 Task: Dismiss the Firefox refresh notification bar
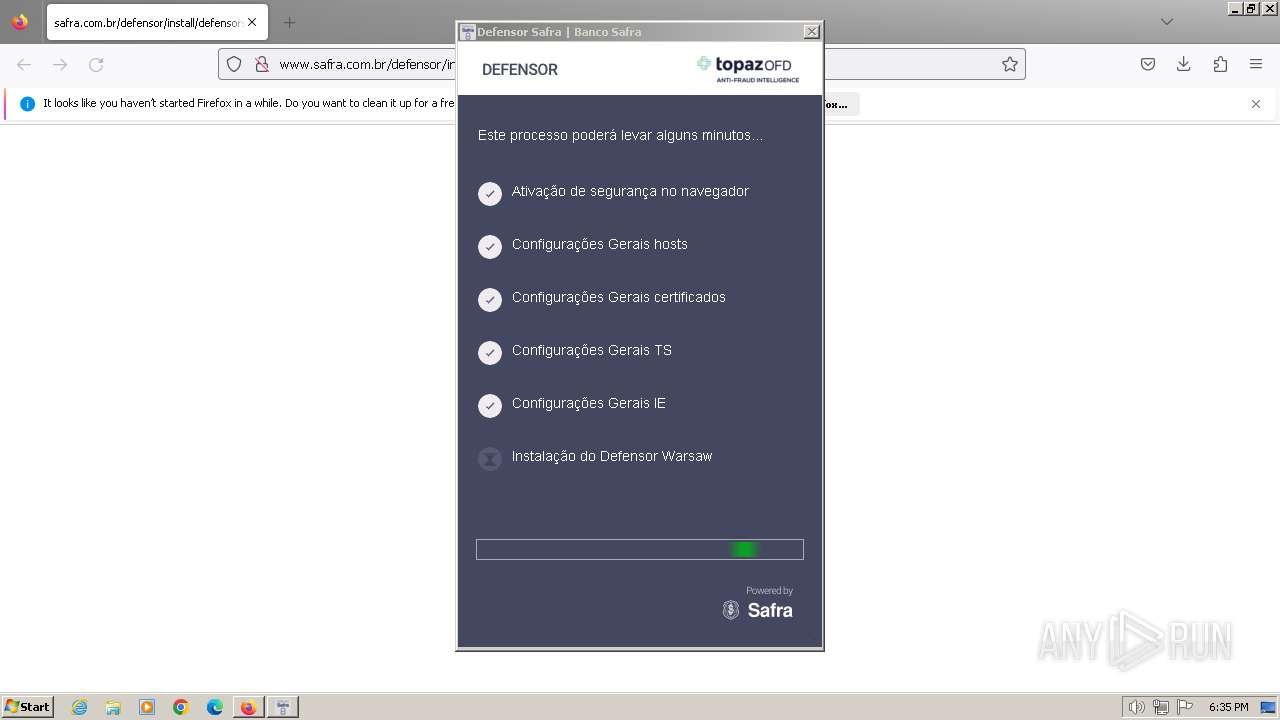coord(1256,104)
